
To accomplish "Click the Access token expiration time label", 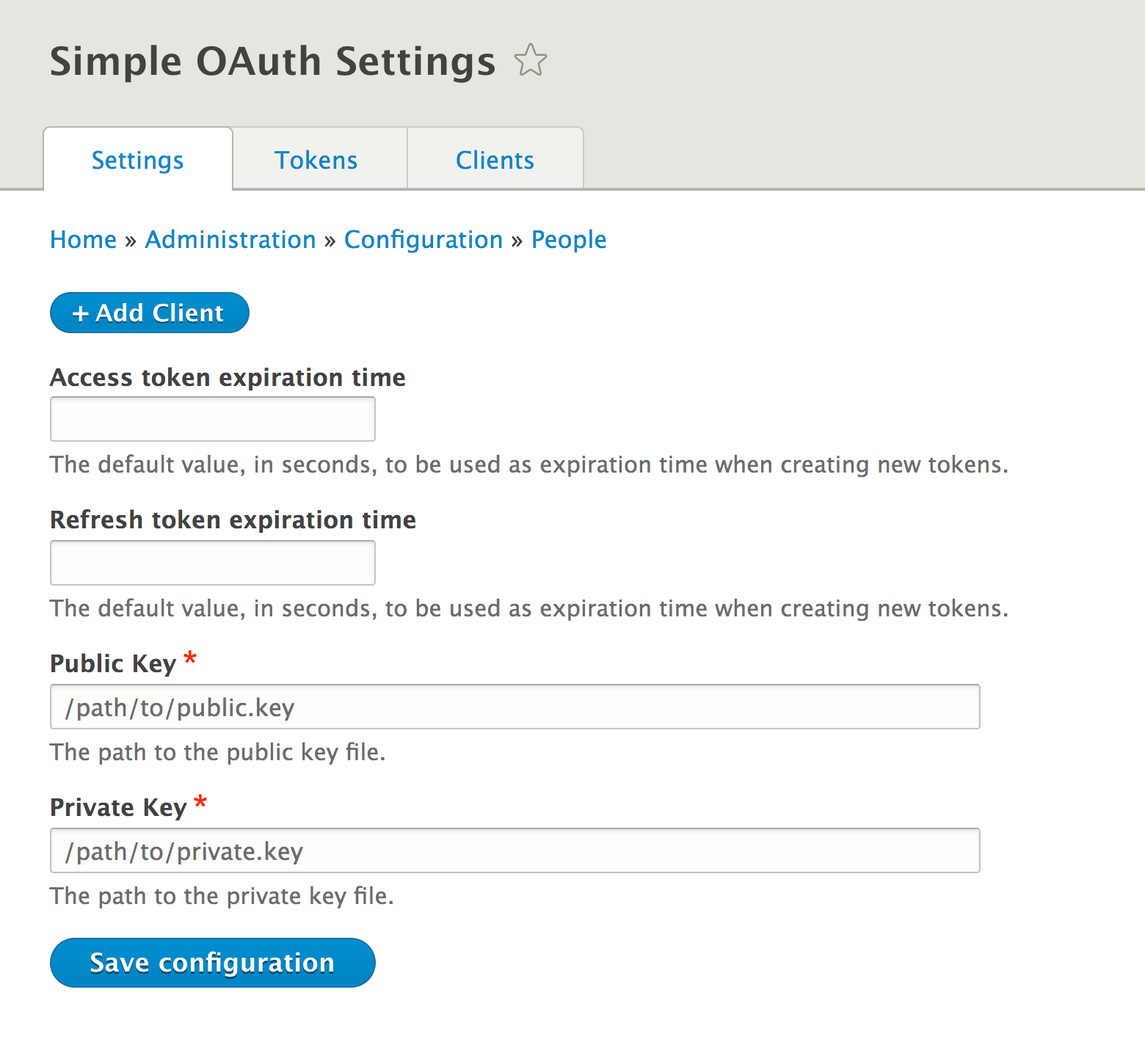I will coord(228,377).
